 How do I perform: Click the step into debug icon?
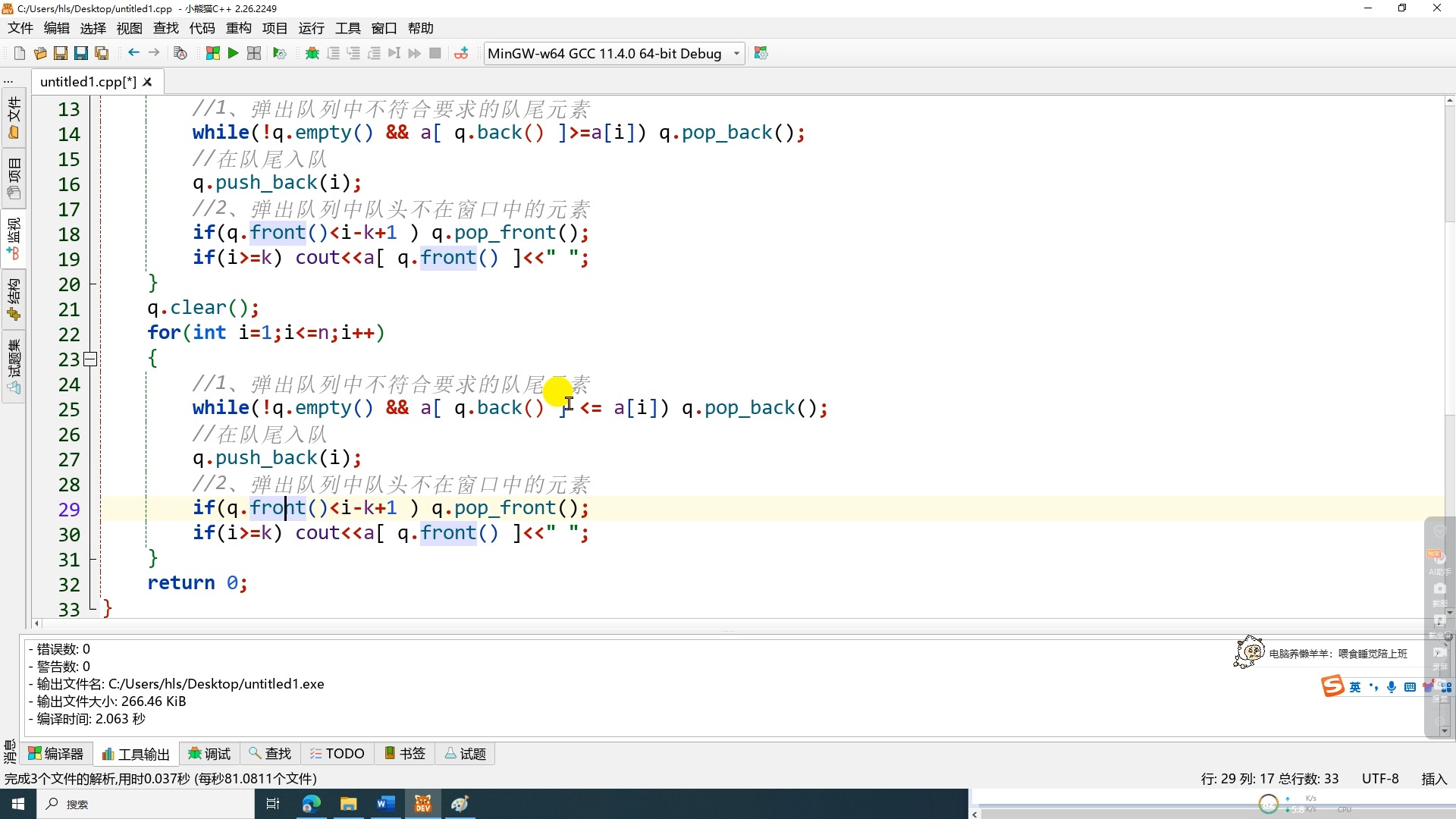(x=353, y=53)
